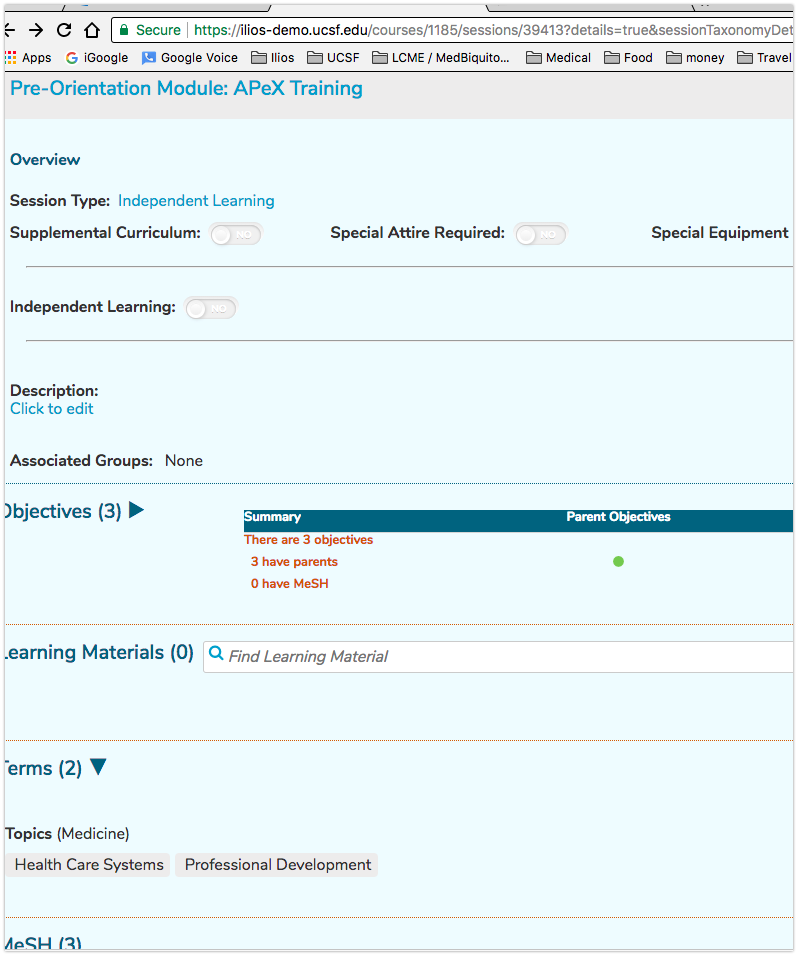Select the Health Care Systems topic tag

tap(89, 865)
